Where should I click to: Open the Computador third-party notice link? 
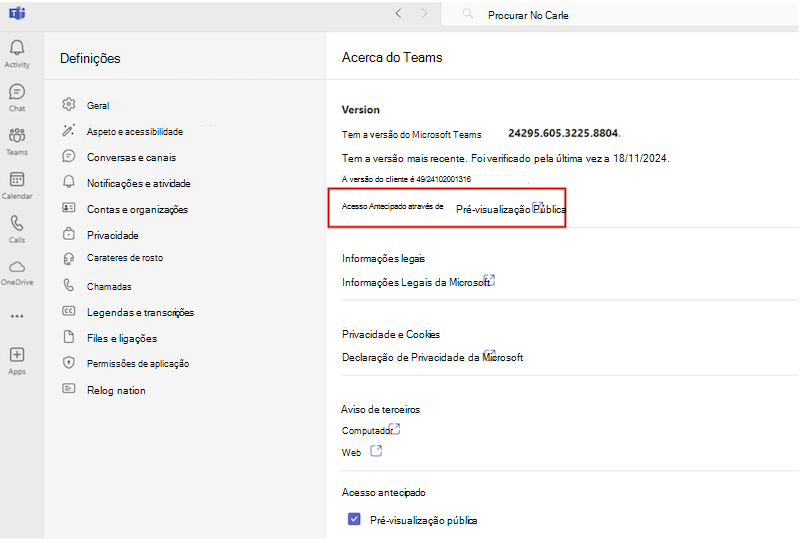click(x=367, y=431)
